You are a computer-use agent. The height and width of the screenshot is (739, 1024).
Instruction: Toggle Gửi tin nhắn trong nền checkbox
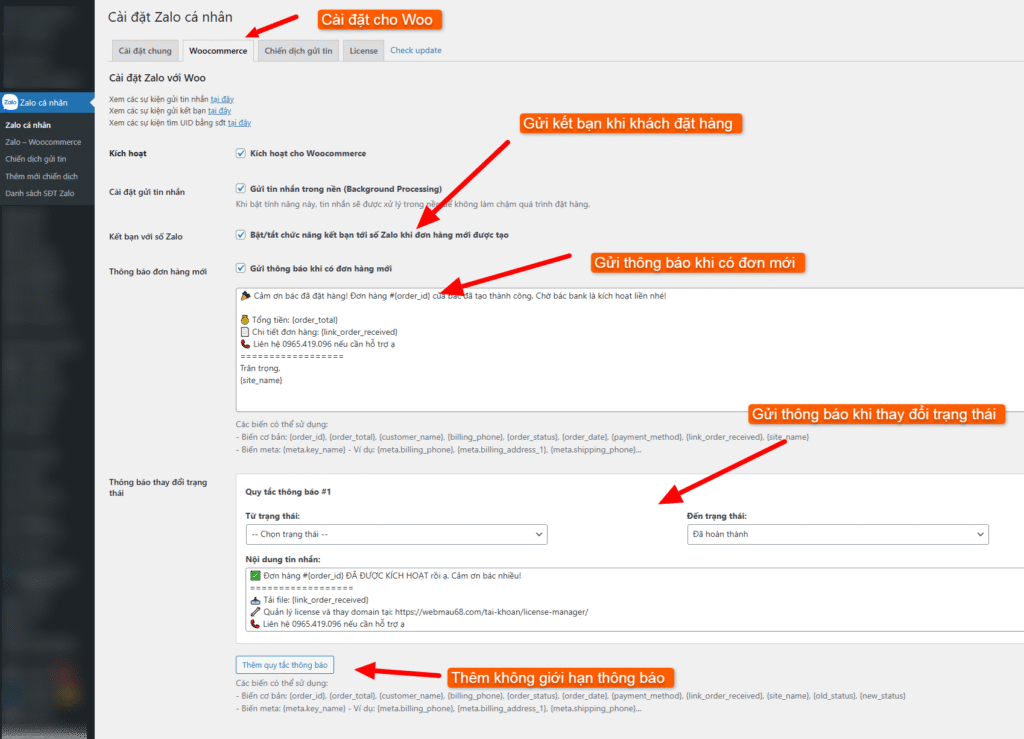click(x=240, y=188)
